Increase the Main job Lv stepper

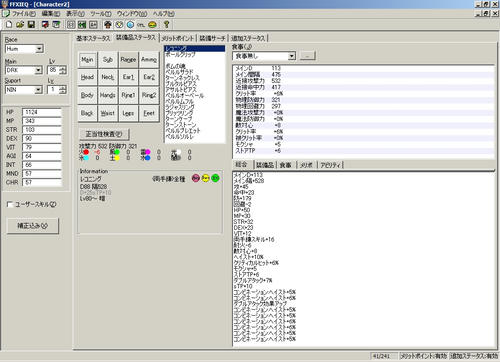[63, 68]
